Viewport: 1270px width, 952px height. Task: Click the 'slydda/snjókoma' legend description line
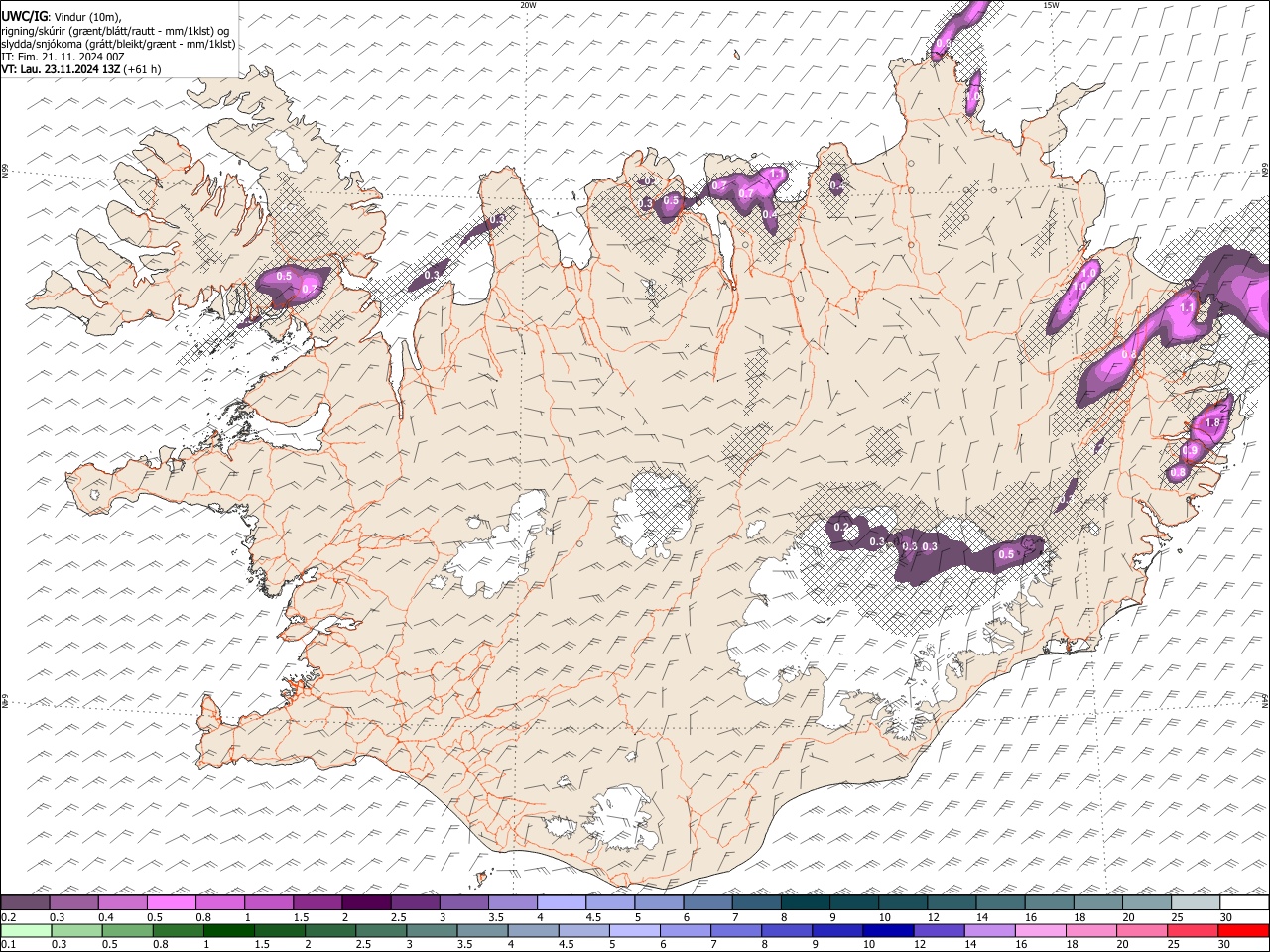point(118,44)
